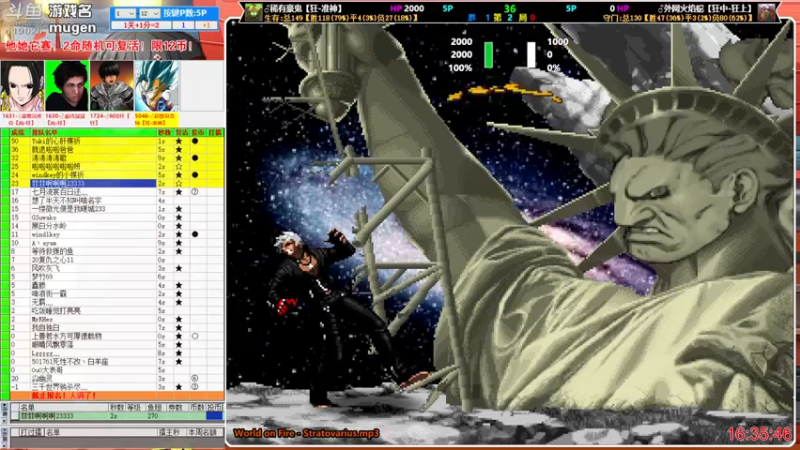The width and height of the screenshot is (800, 450).
Task: Click the hollow star in highlighted score 23 row
Action: tap(179, 183)
